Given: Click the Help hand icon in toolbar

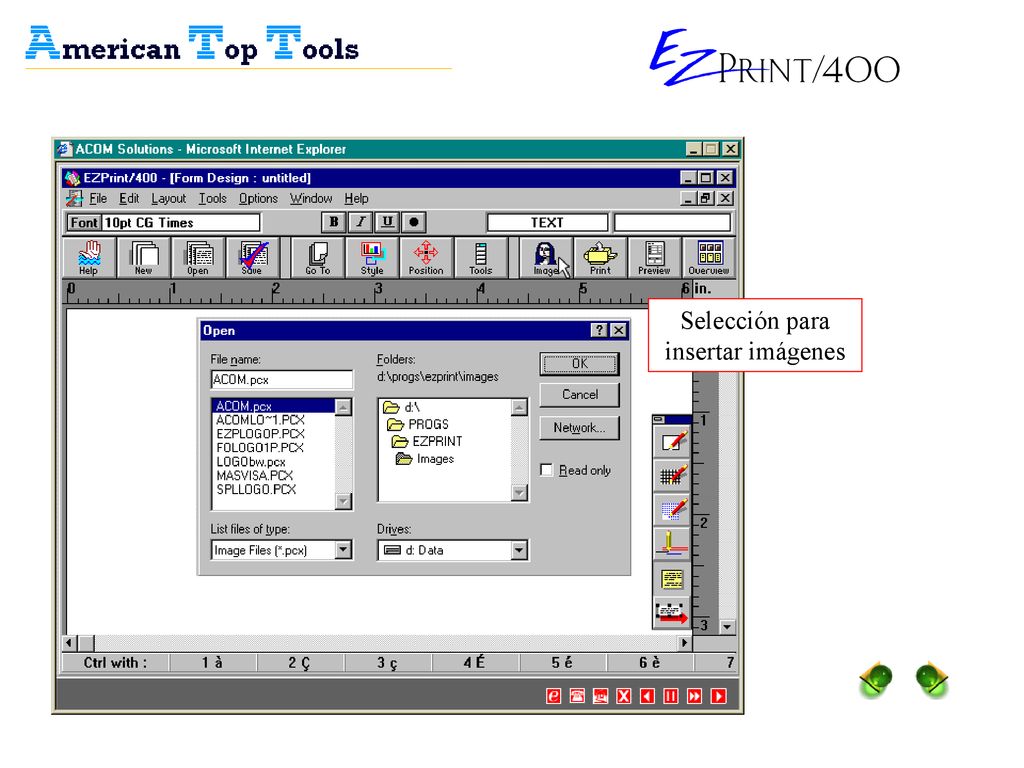Looking at the screenshot, I should [89, 257].
